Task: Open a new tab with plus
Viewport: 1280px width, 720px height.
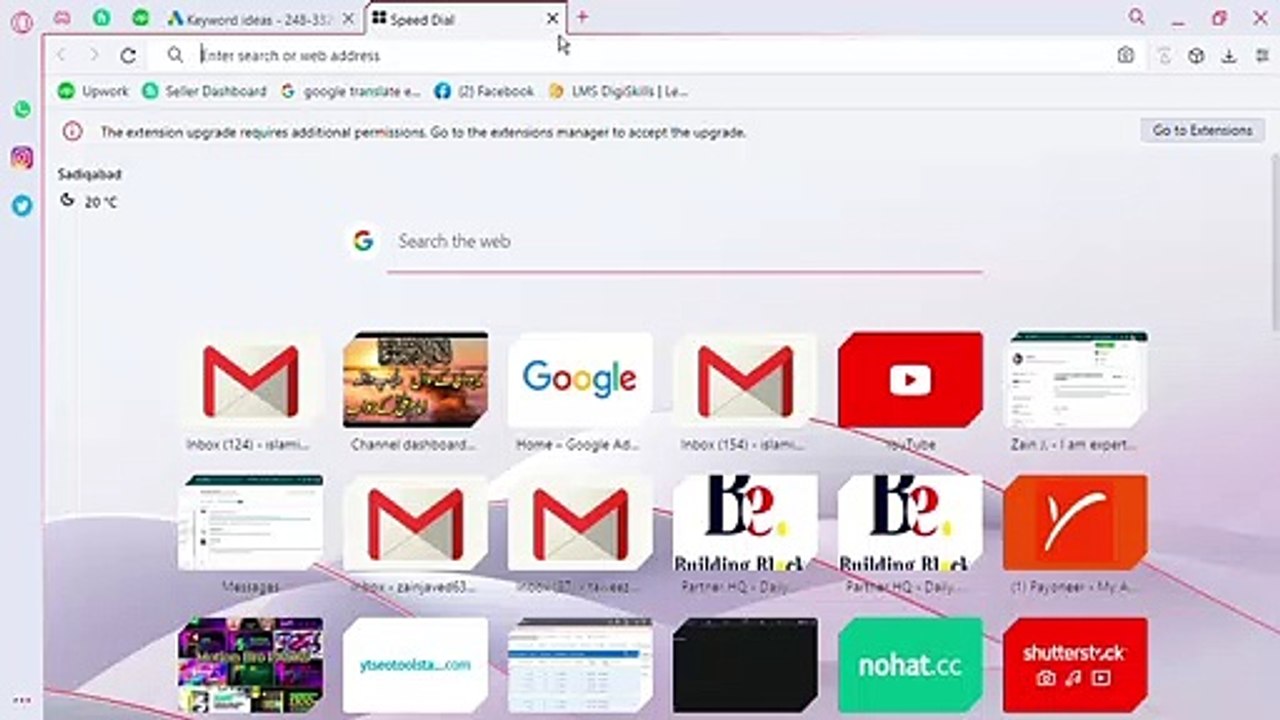Action: [x=582, y=17]
